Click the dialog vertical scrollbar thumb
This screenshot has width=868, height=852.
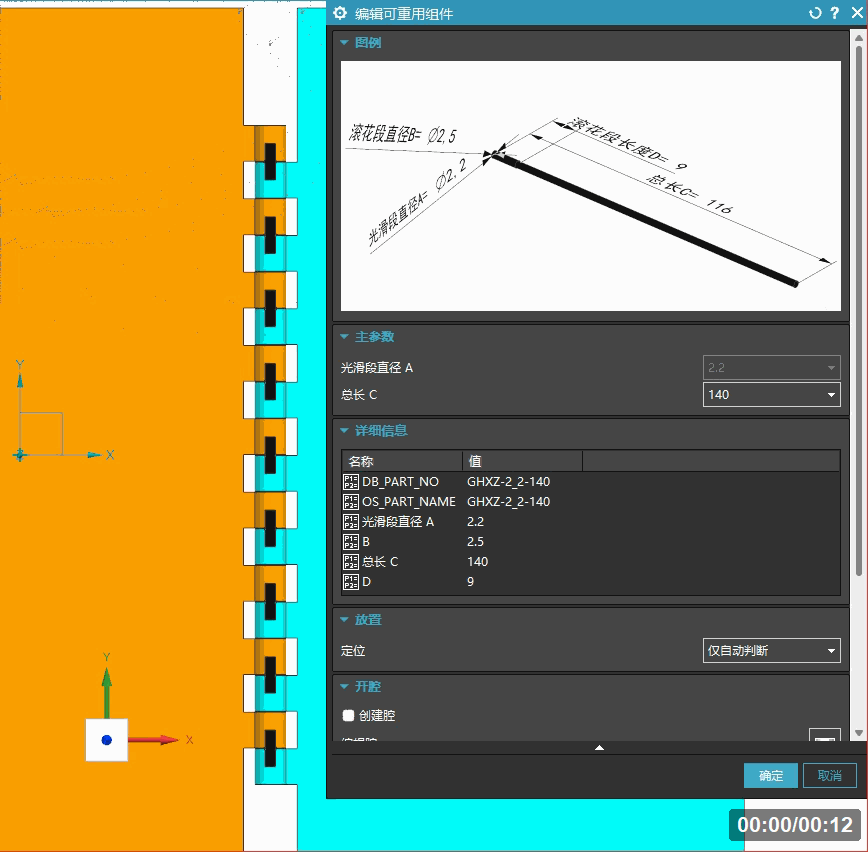coord(859,311)
